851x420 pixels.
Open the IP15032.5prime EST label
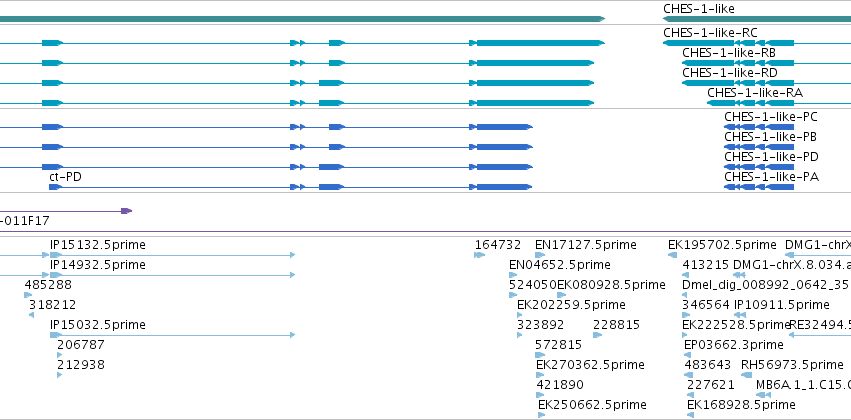click(x=98, y=324)
